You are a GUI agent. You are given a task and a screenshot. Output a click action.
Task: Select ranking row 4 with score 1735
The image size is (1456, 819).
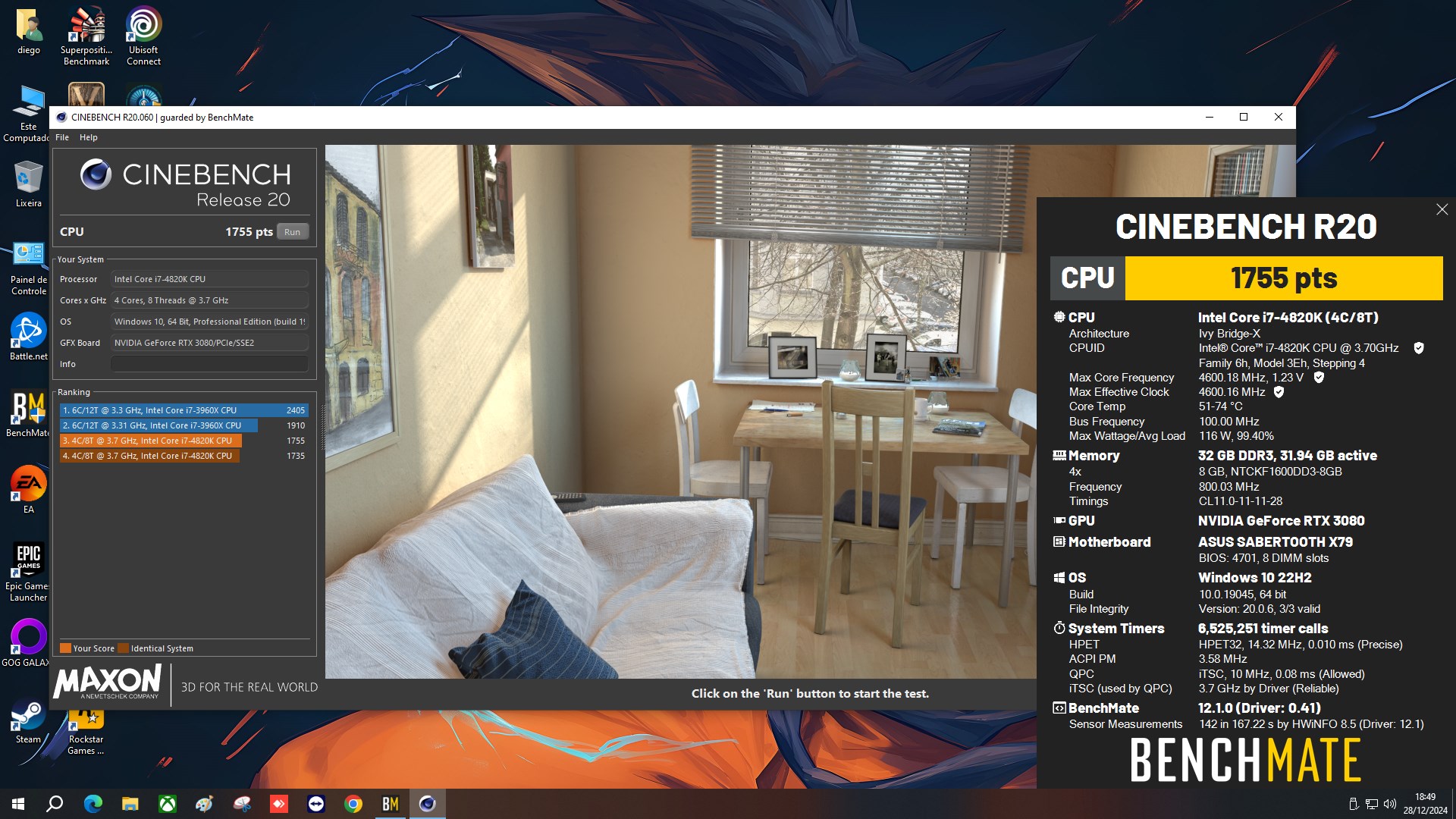click(184, 456)
